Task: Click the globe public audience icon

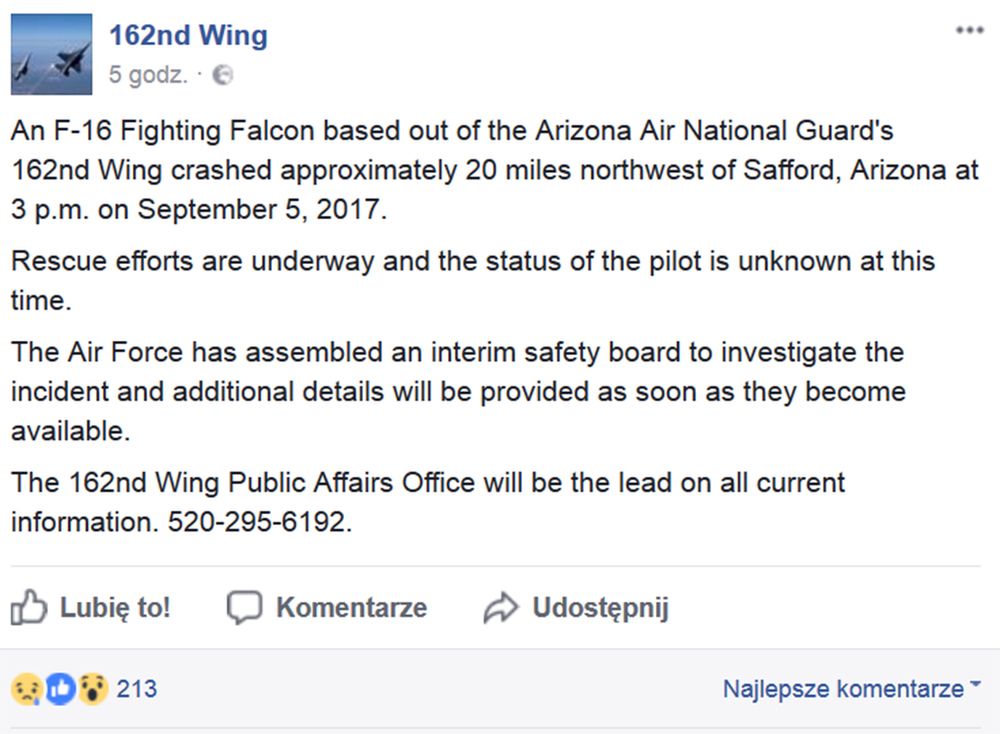Action: coord(224,75)
